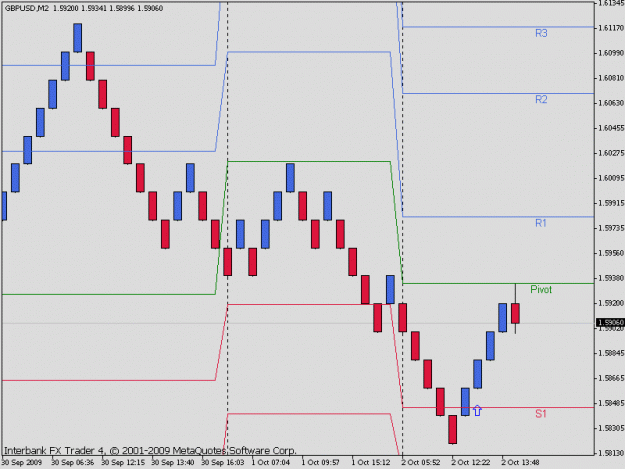The image size is (625, 469).
Task: Click the last red candle with wicks
Action: click(515, 313)
